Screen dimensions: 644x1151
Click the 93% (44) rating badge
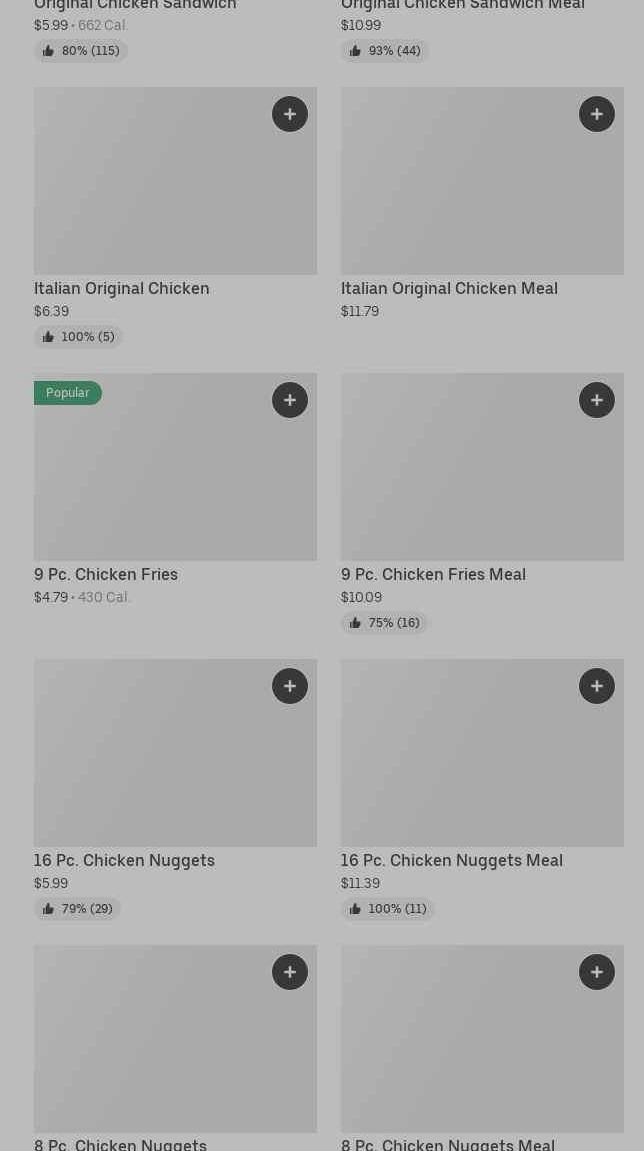coord(384,51)
